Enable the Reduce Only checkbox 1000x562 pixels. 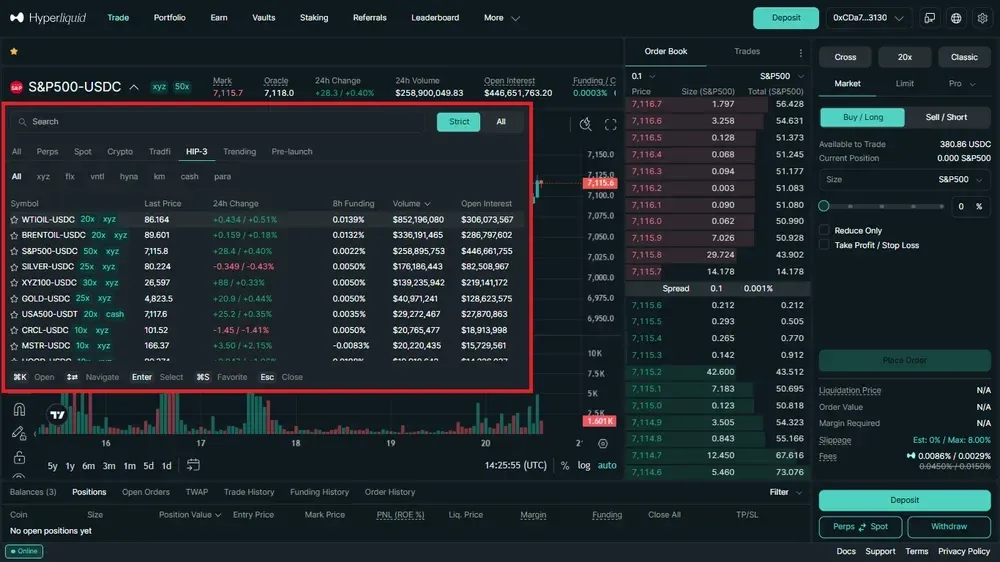tap(824, 230)
